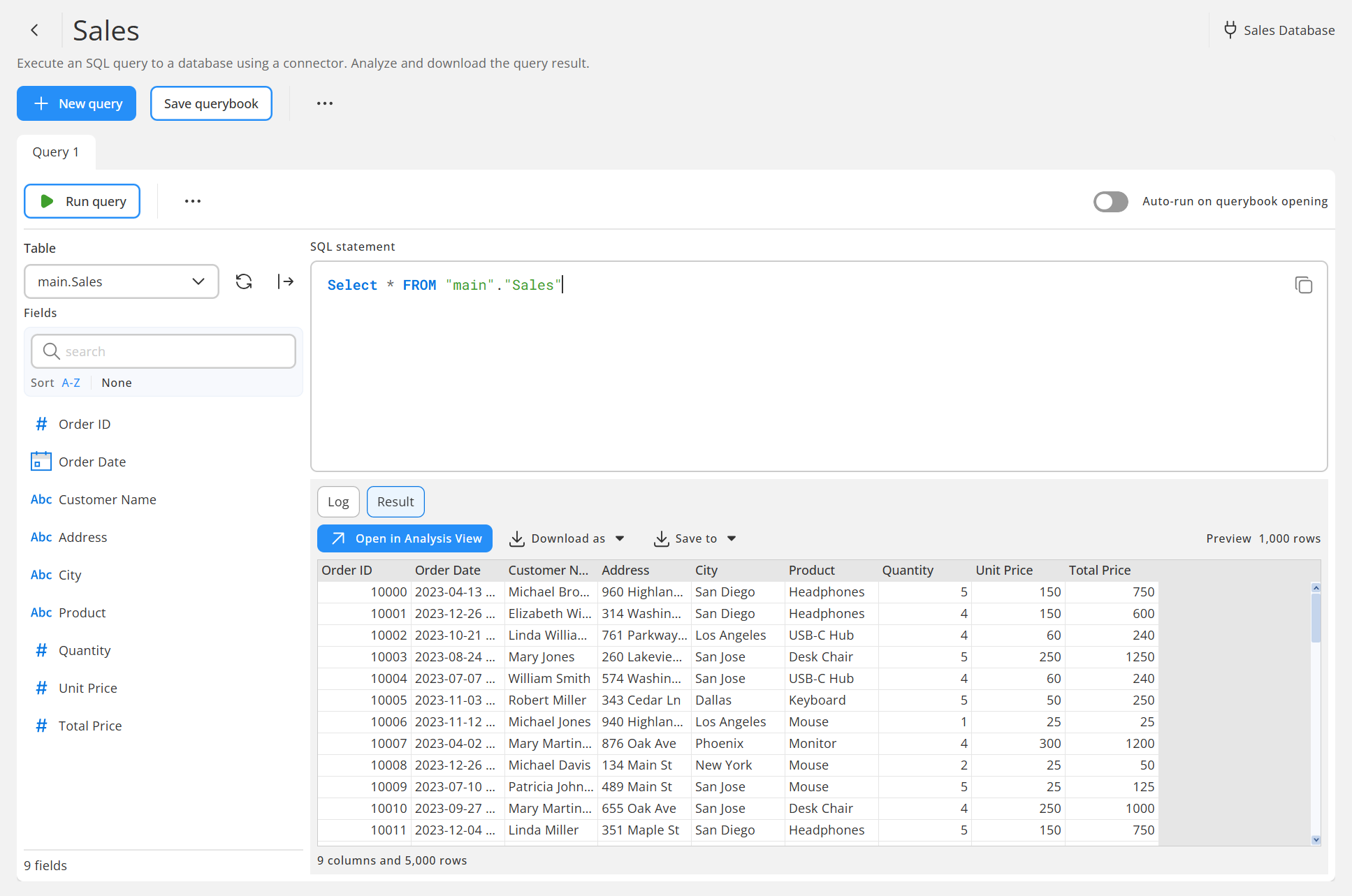
Task: Click the plus icon in New query
Action: pos(41,103)
